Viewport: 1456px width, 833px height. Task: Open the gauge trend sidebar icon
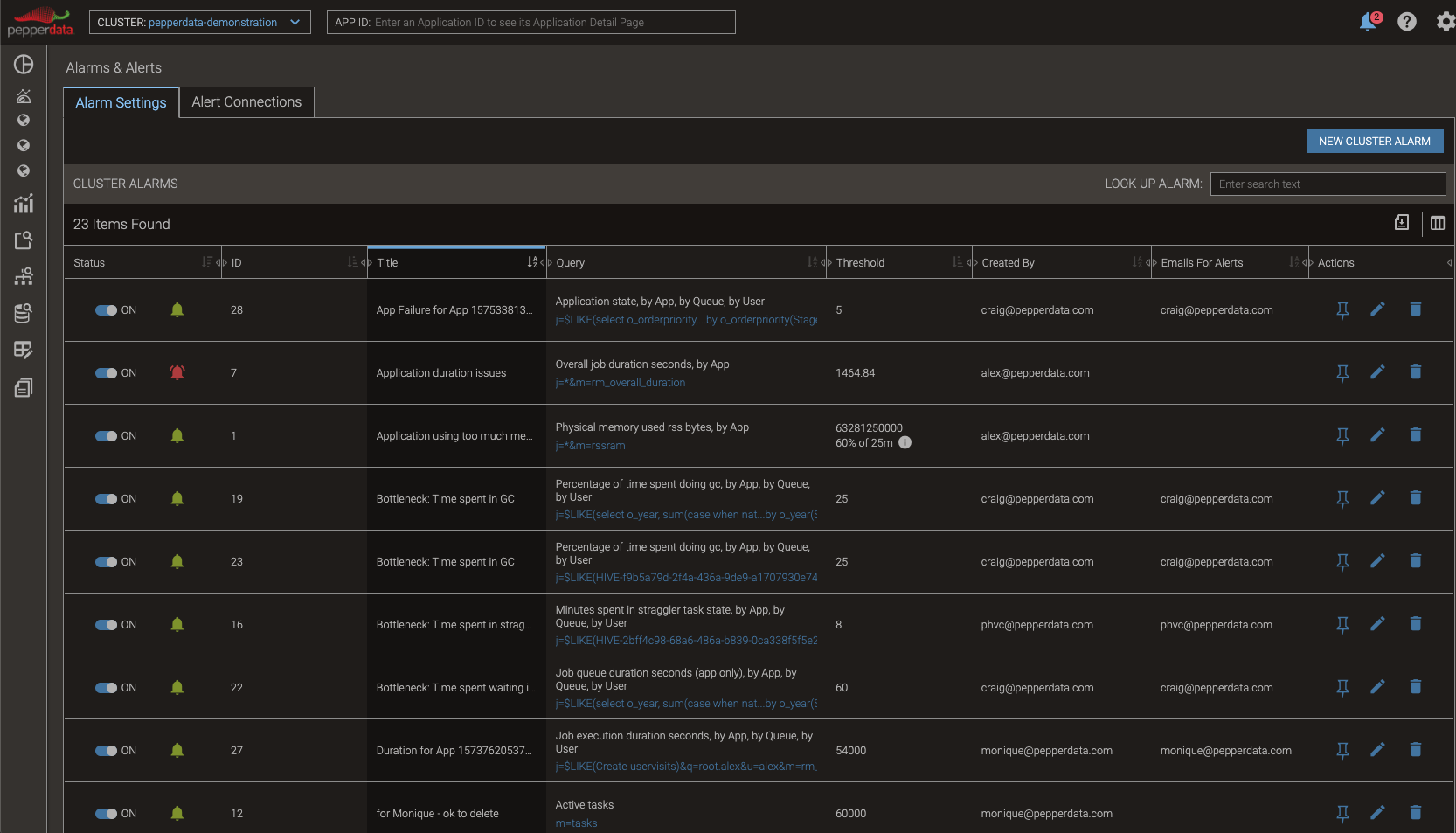24,96
